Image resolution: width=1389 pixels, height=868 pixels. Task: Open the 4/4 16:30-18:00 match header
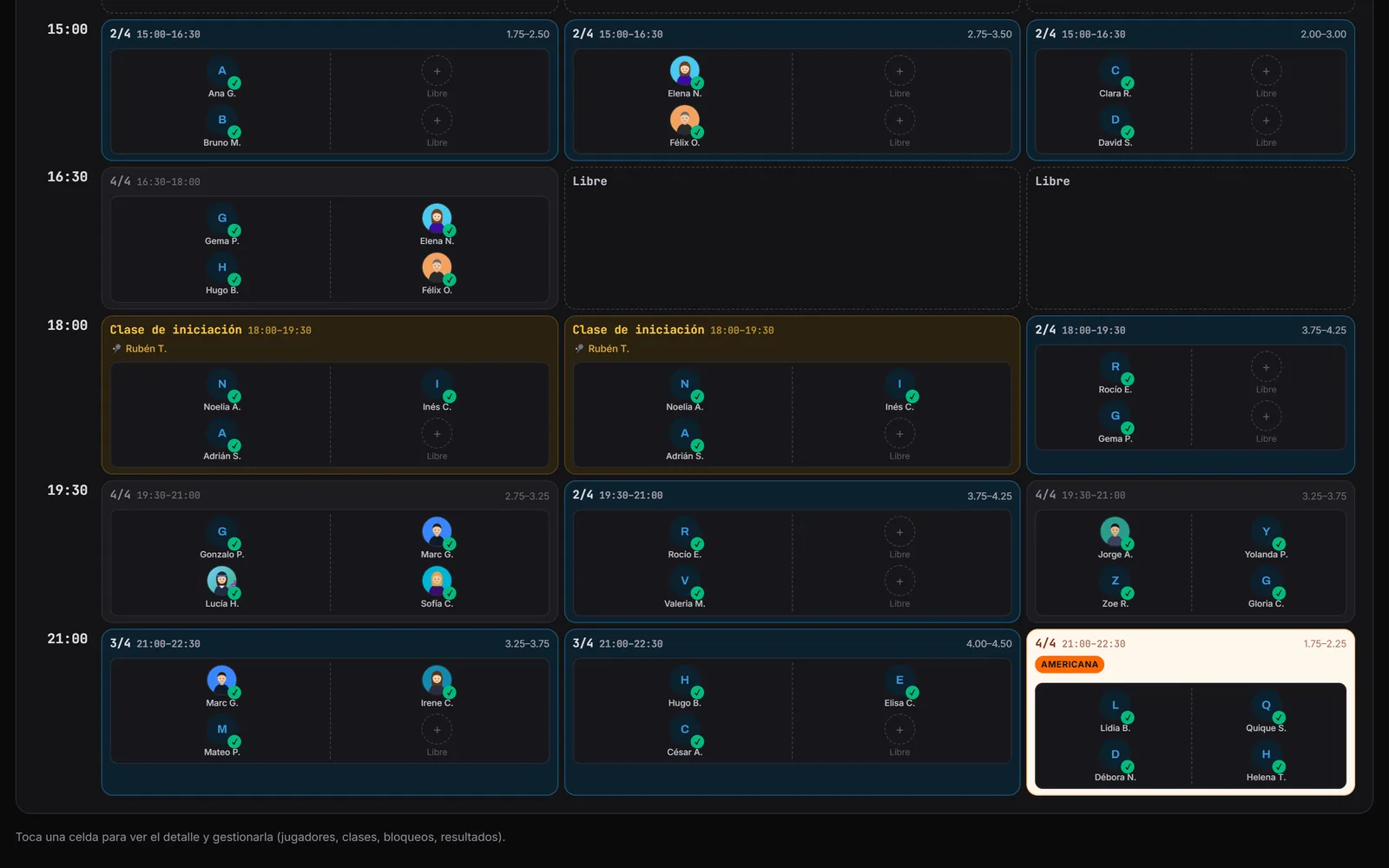(155, 182)
